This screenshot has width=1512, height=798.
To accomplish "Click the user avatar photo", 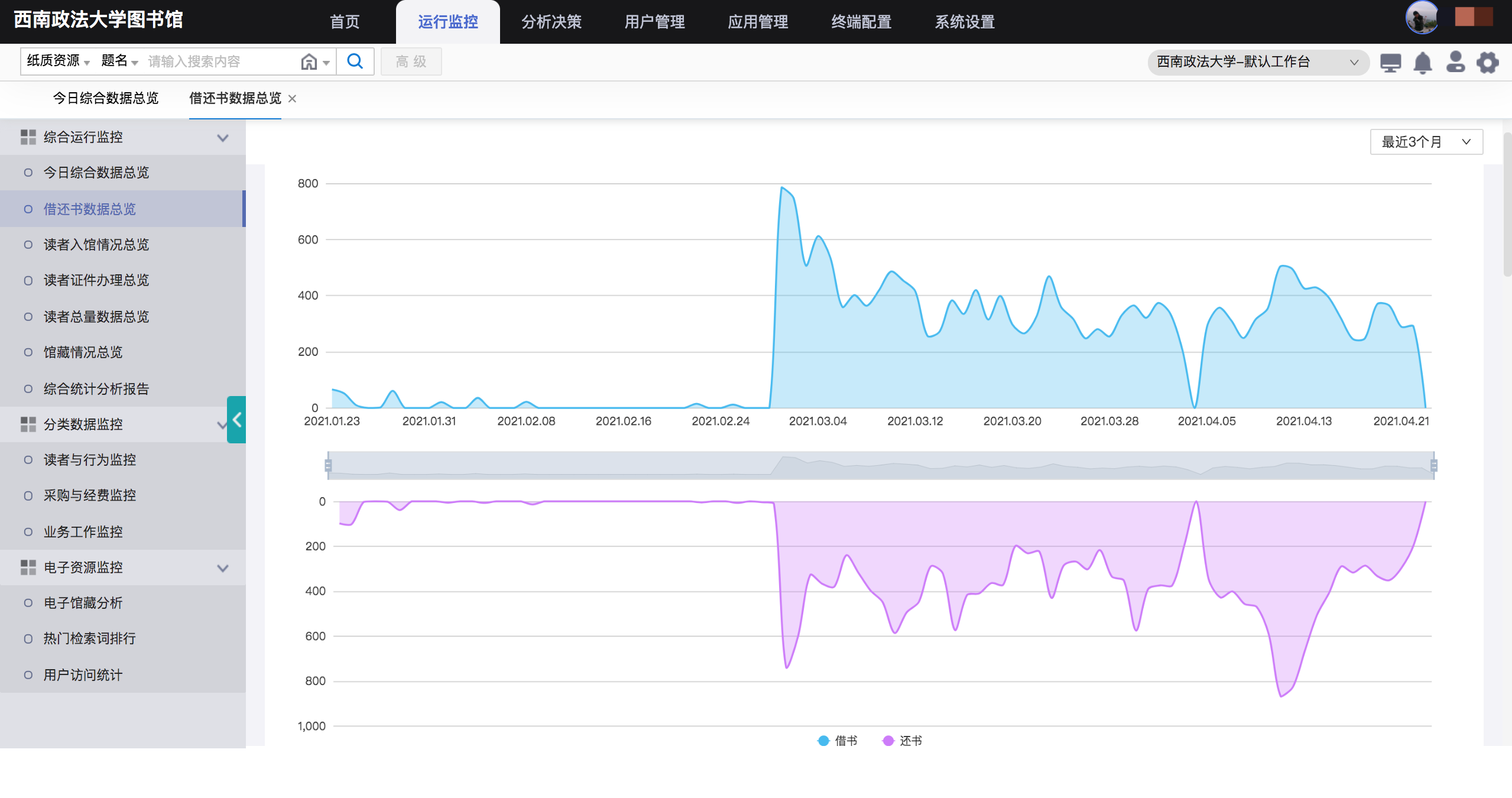I will pyautogui.click(x=1422, y=18).
